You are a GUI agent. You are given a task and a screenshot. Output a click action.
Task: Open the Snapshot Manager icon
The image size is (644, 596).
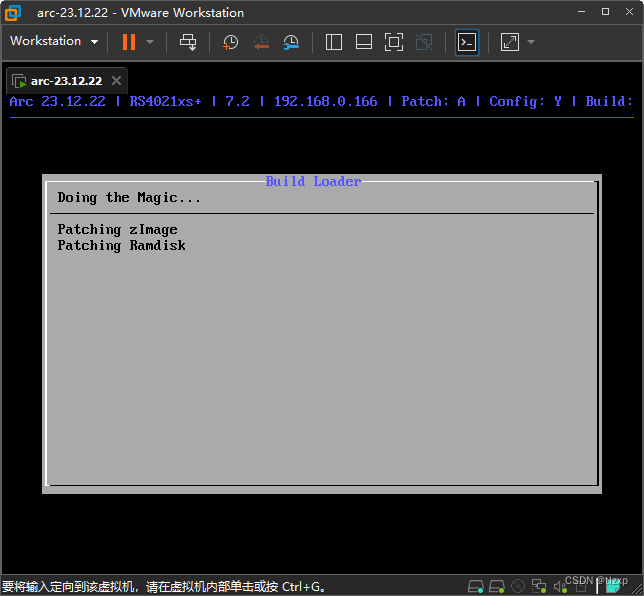pyautogui.click(x=291, y=42)
